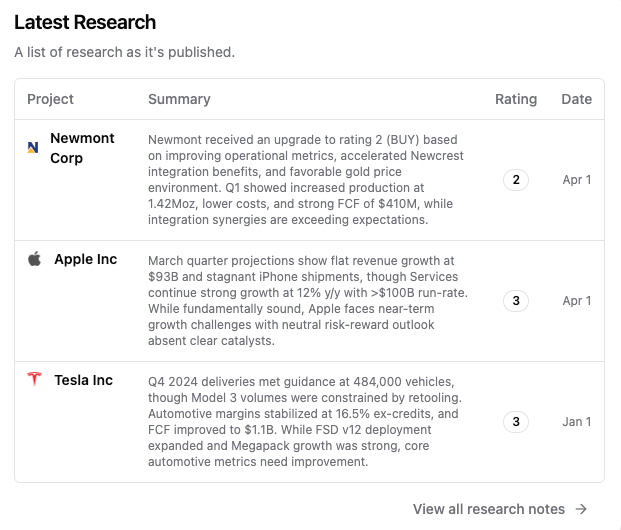Click the rating 3 badge for Apple
The image size is (621, 530).
pos(516,301)
